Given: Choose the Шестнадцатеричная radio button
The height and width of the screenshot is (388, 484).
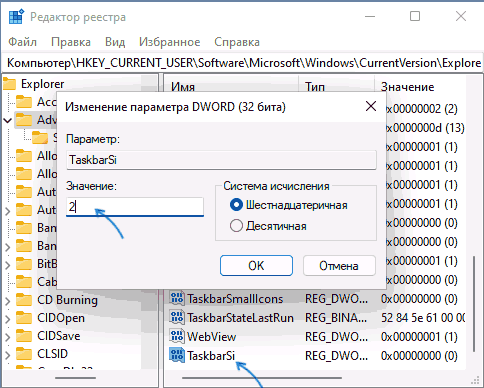Looking at the screenshot, I should pos(236,205).
